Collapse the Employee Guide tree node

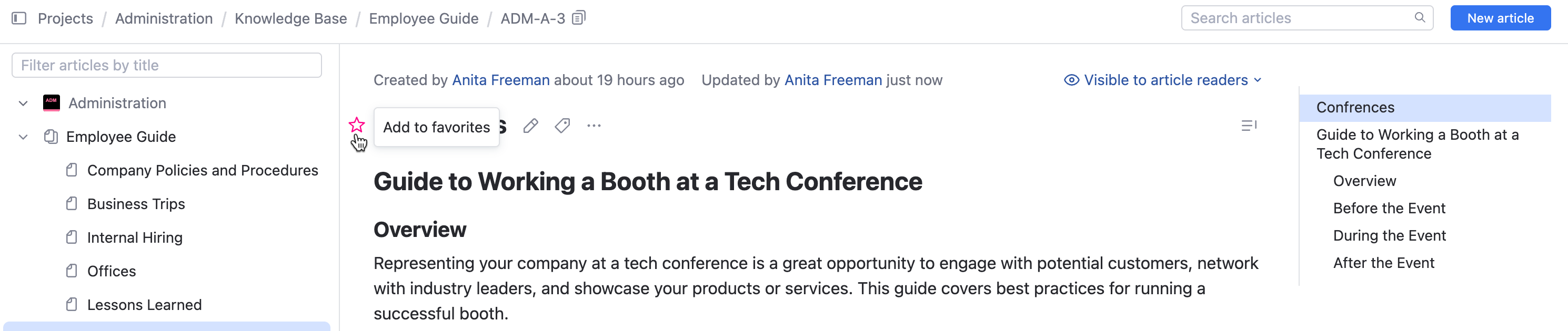pos(23,137)
